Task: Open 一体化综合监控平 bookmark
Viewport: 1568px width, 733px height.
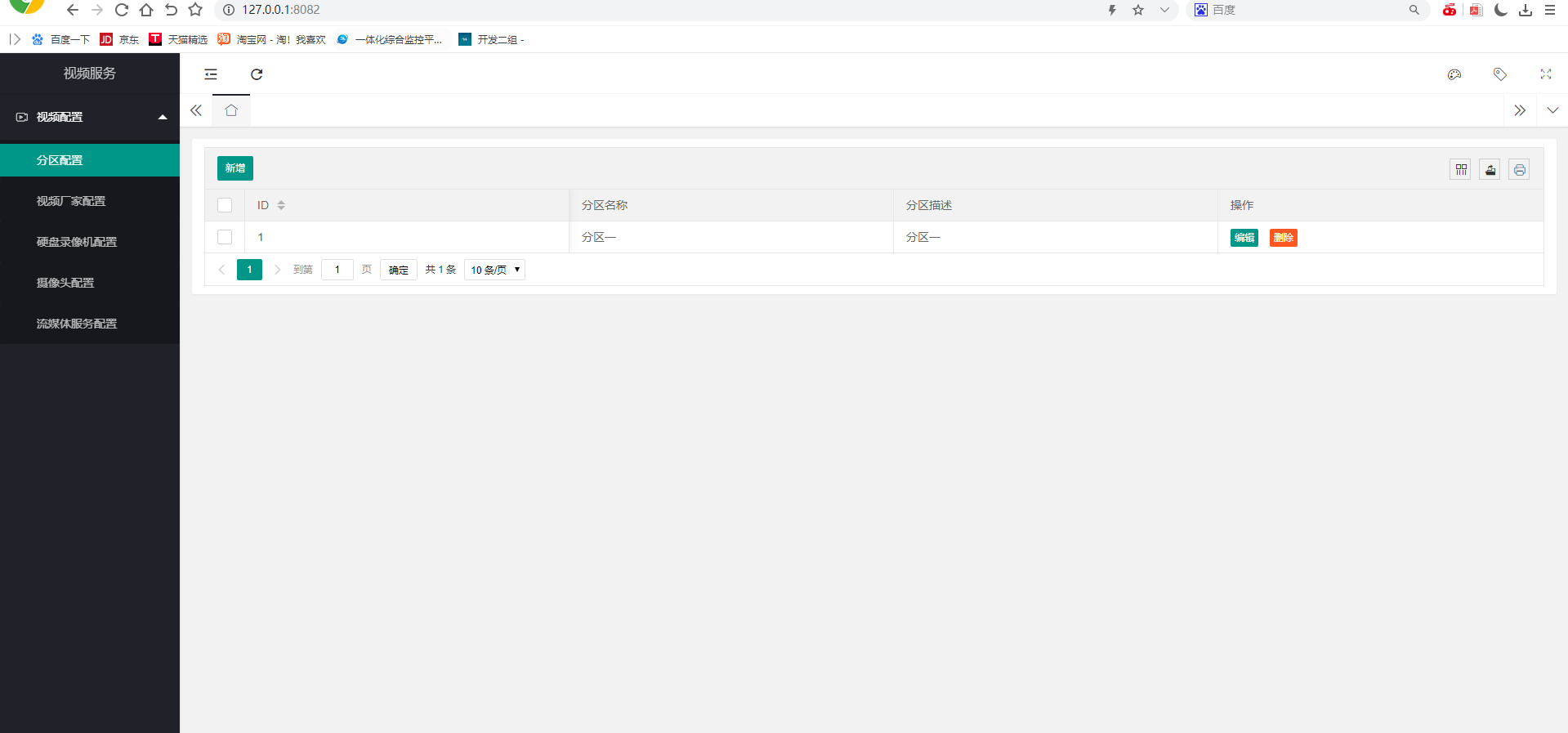Action: 389,39
